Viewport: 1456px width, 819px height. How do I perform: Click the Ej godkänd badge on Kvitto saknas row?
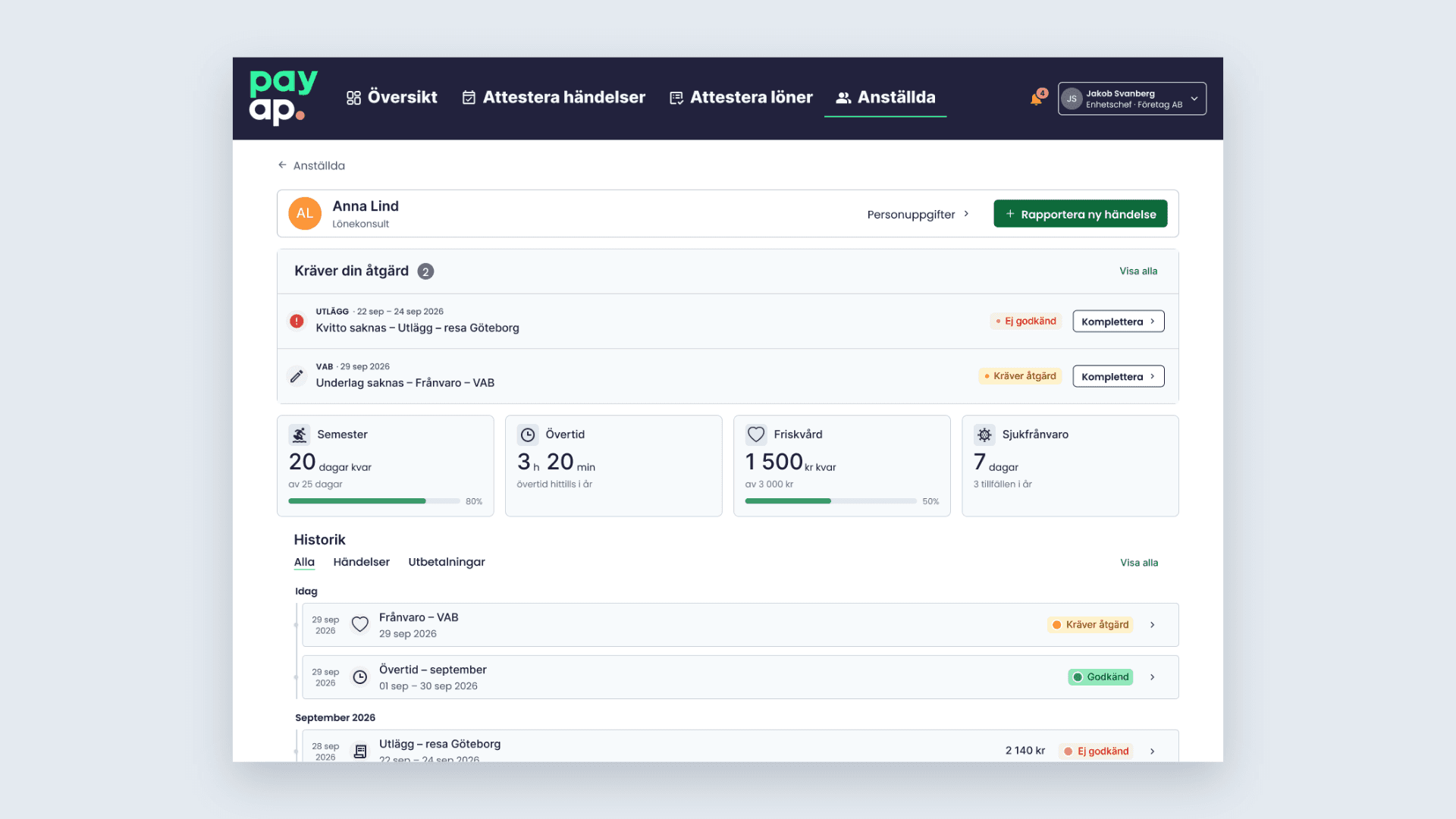click(1026, 321)
